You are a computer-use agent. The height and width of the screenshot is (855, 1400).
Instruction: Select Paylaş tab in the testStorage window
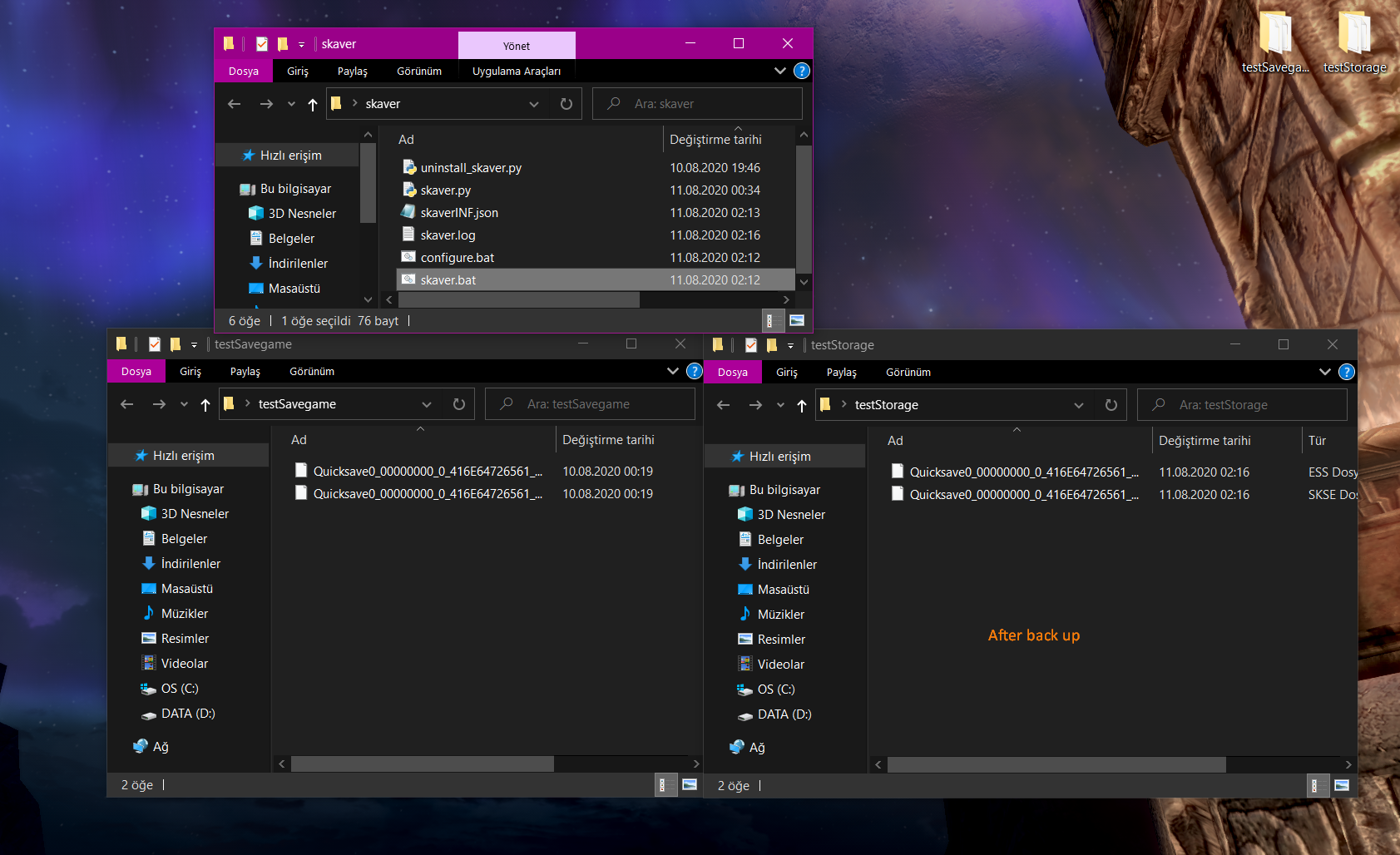[x=841, y=372]
